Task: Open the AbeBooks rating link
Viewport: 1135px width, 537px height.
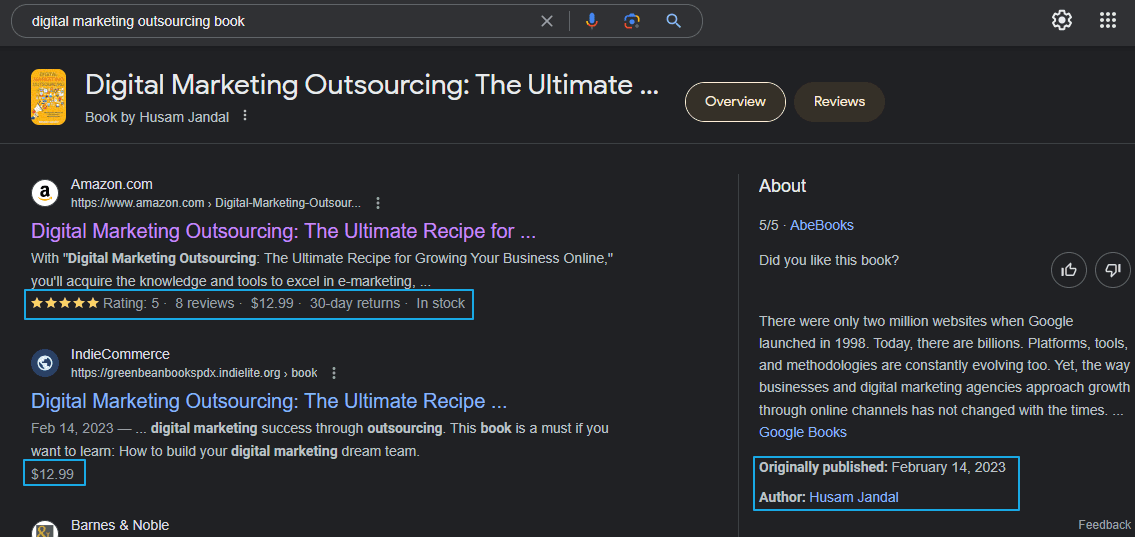Action: pos(822,225)
